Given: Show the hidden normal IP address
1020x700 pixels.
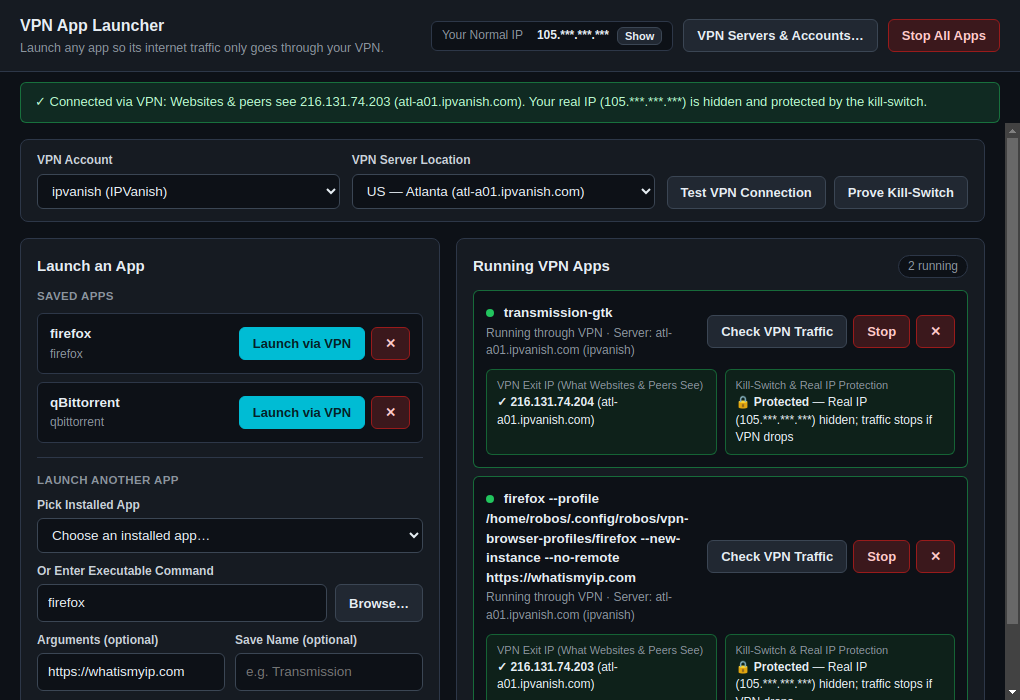Looking at the screenshot, I should 639,36.
